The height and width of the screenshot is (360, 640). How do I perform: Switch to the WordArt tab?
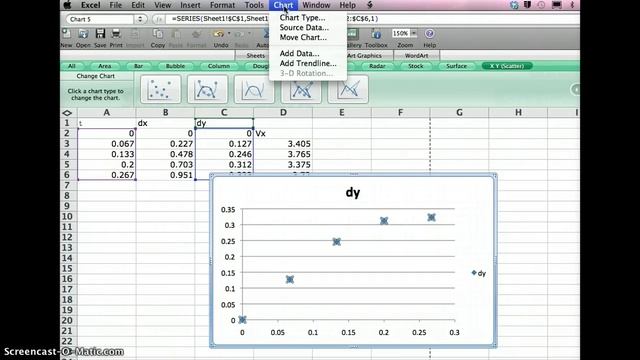(416, 55)
